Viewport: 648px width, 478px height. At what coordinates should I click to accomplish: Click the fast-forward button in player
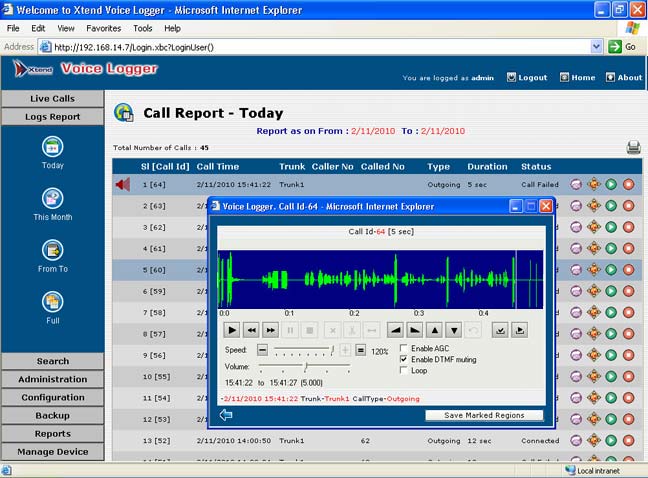click(x=271, y=330)
